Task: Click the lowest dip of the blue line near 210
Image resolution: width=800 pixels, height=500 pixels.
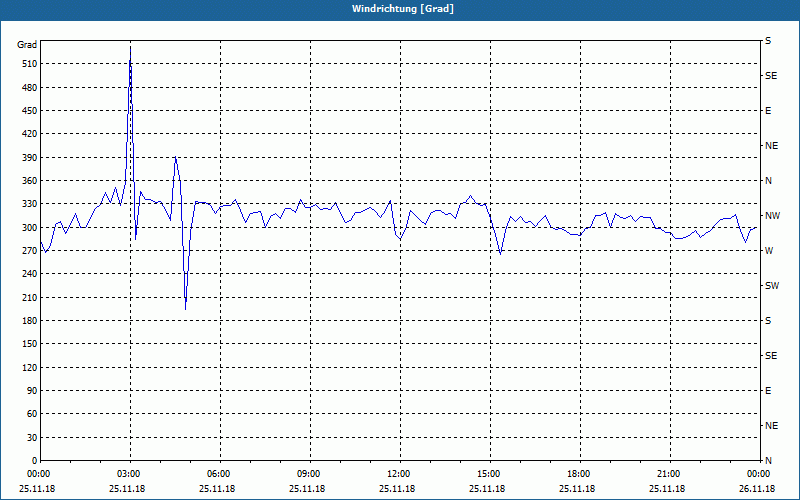Action: tap(186, 309)
